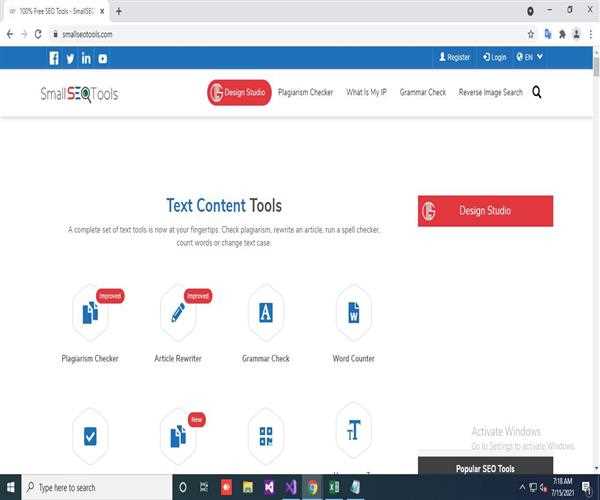The height and width of the screenshot is (500, 600).
Task: Open the checkmark tool icon in second row
Action: tap(90, 436)
